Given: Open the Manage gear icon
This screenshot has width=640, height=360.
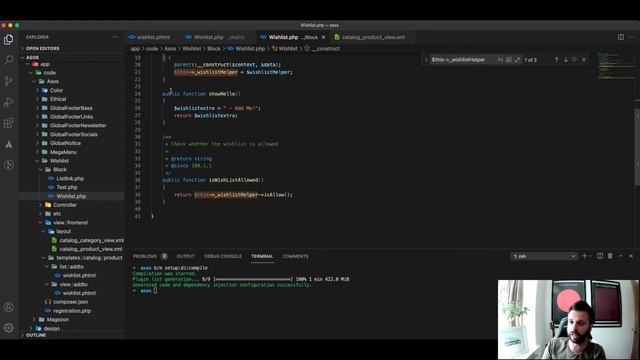Looking at the screenshot, I should pos(9,328).
